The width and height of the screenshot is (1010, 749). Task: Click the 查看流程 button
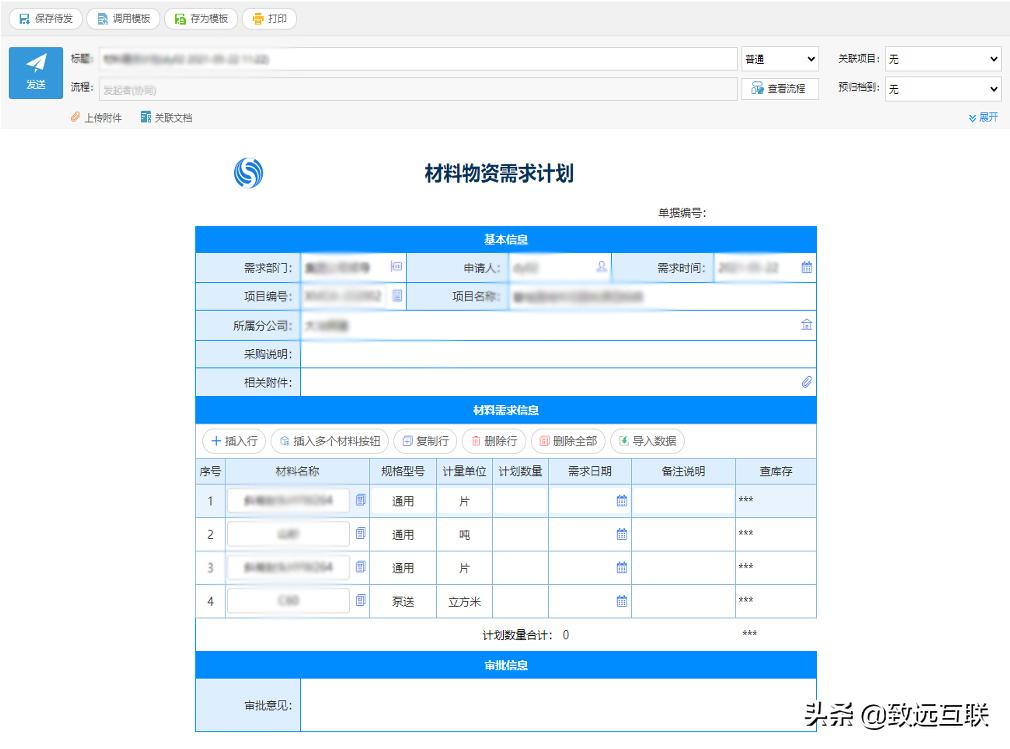pyautogui.click(x=779, y=89)
